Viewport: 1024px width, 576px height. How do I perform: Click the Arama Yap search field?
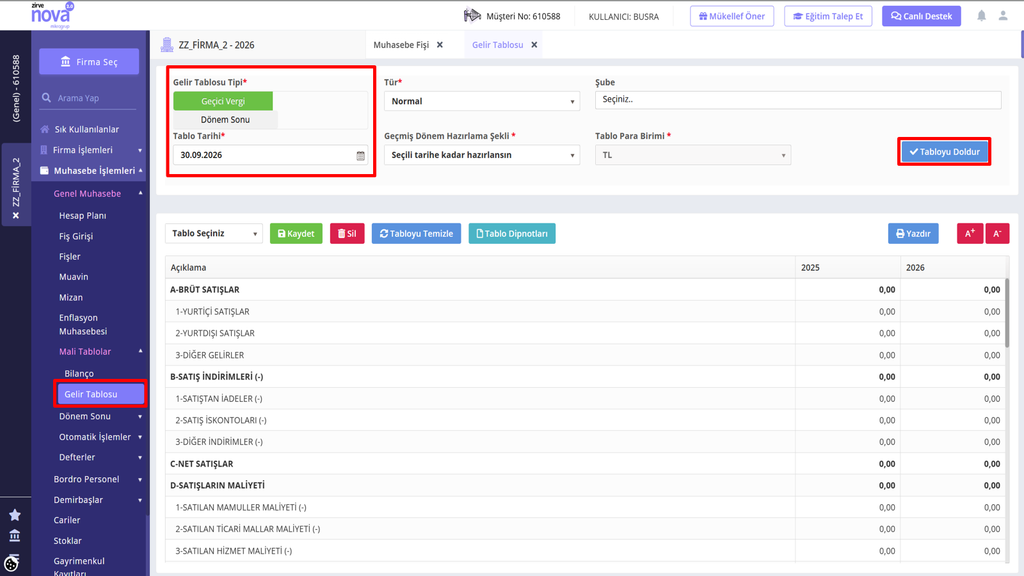pyautogui.click(x=89, y=98)
